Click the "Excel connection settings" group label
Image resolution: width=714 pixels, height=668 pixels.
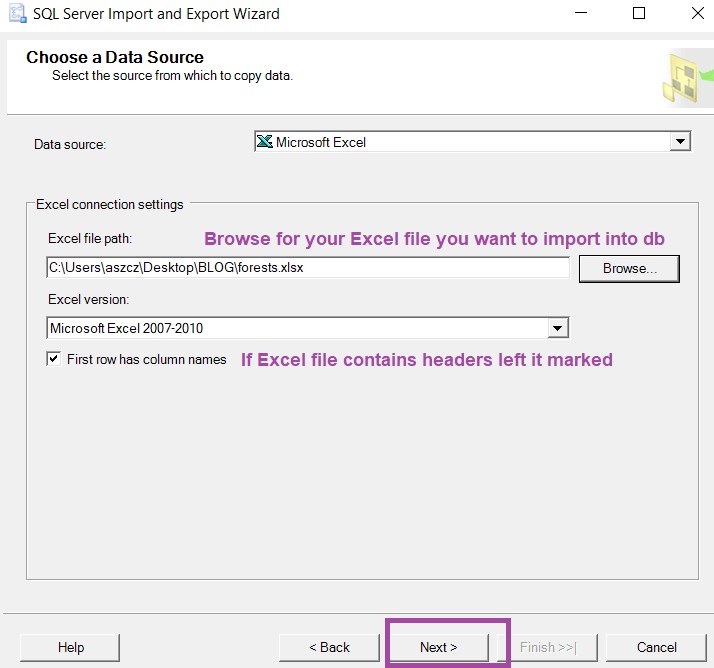pos(110,204)
